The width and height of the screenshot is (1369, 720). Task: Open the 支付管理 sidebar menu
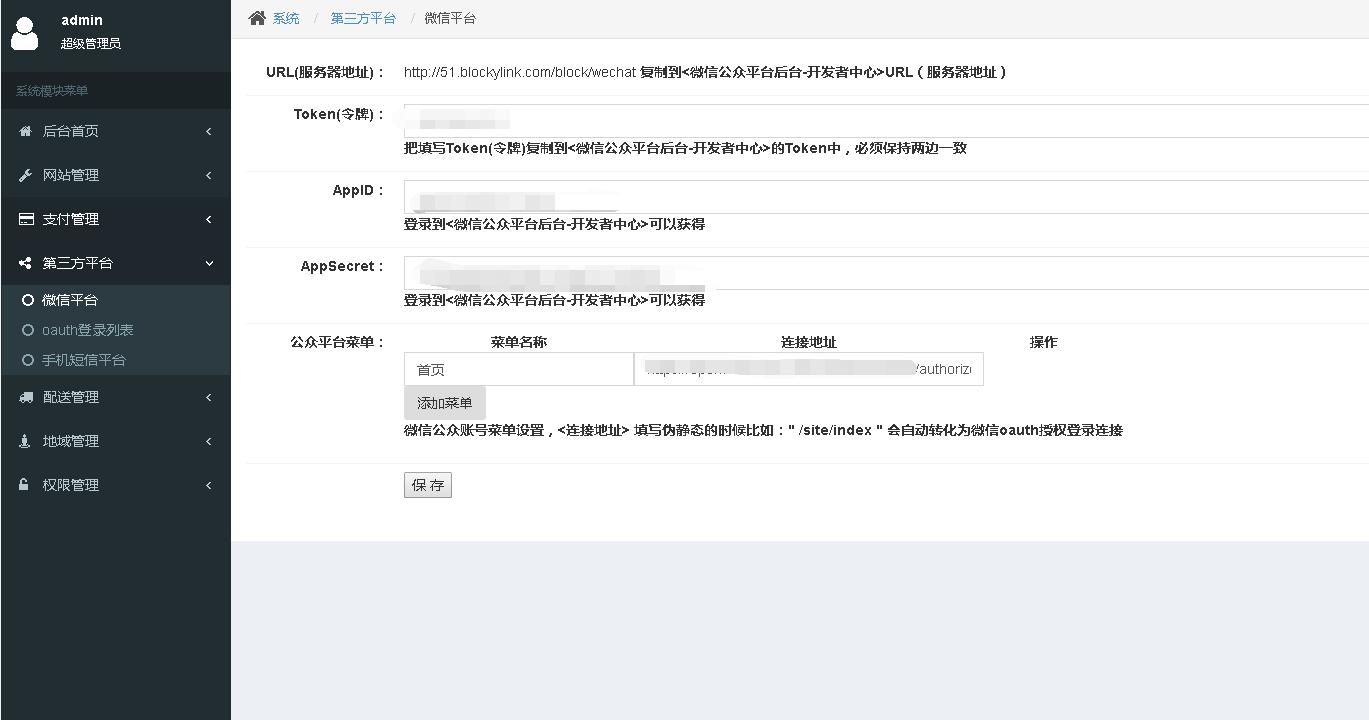[x=116, y=219]
